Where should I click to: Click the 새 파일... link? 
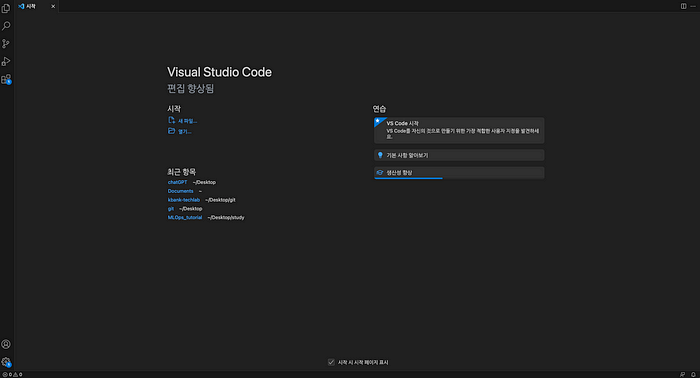(x=188, y=121)
